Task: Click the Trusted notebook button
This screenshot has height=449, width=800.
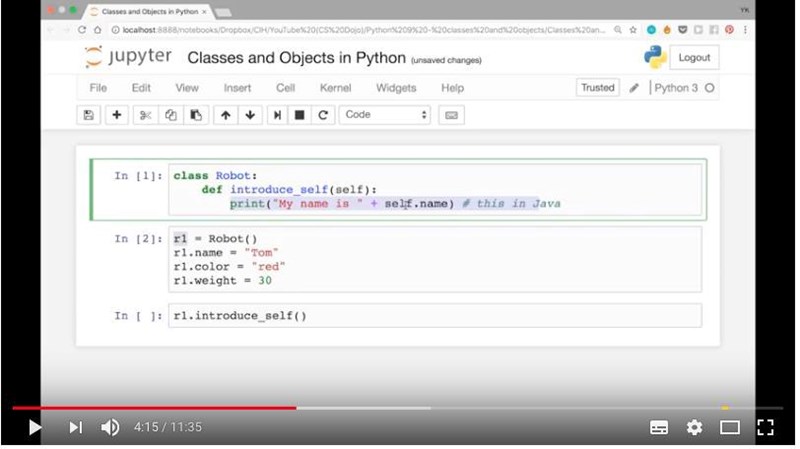Action: click(x=597, y=88)
